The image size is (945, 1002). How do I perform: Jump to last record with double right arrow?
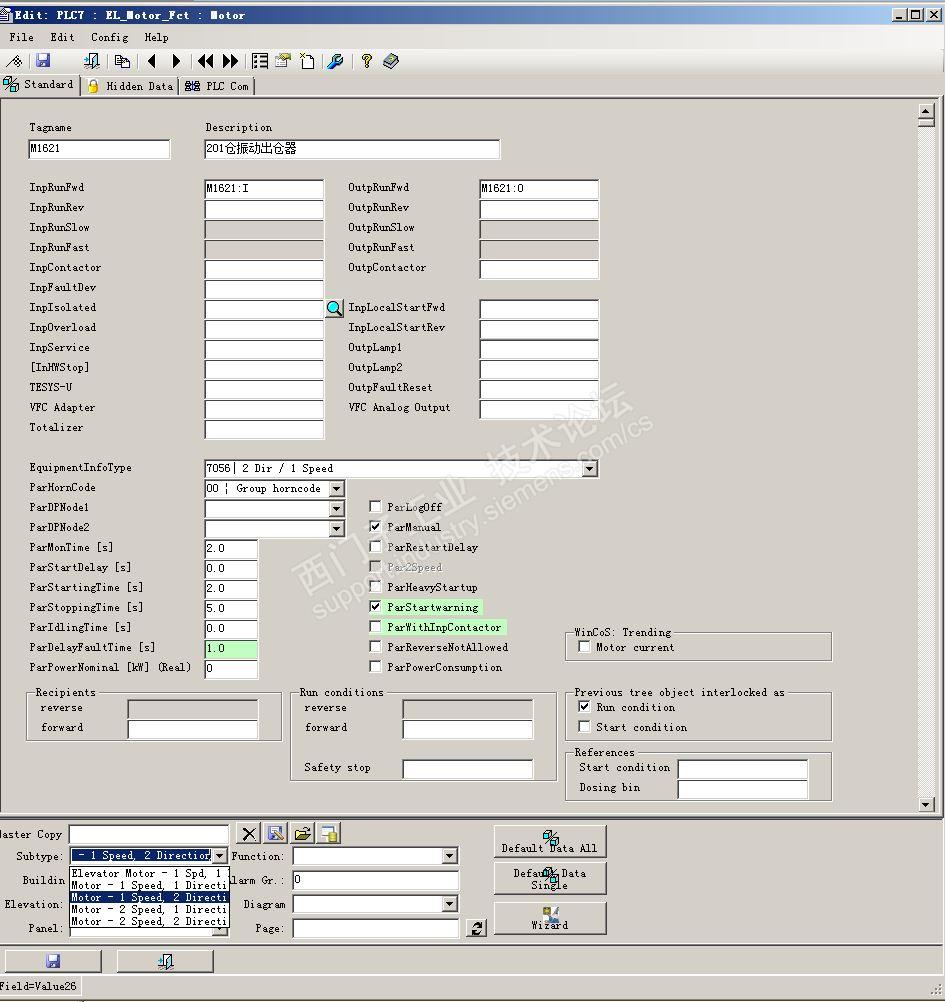click(x=230, y=61)
